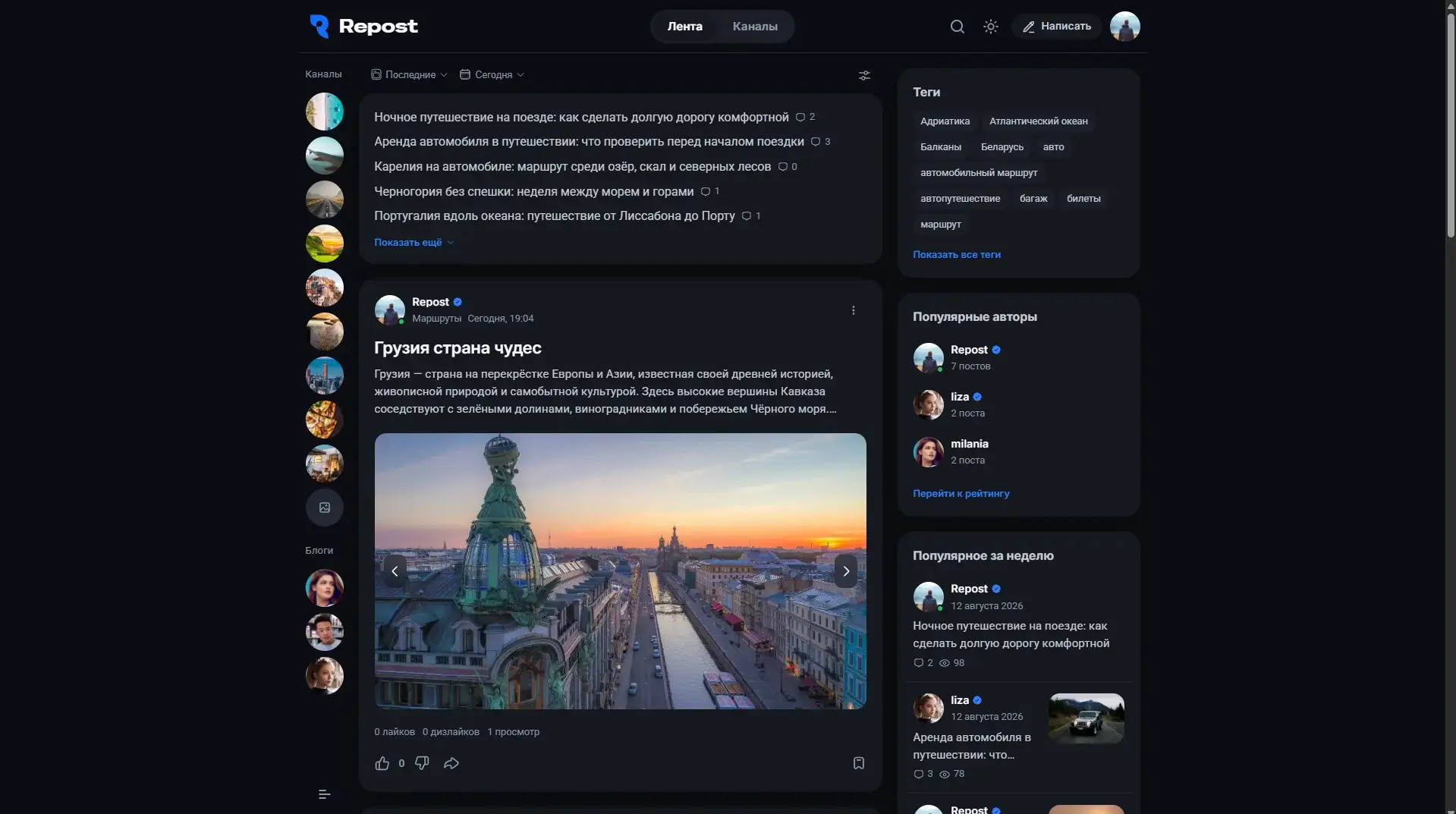Select the маршрут tag
The height and width of the screenshot is (814, 1456).
(x=940, y=225)
